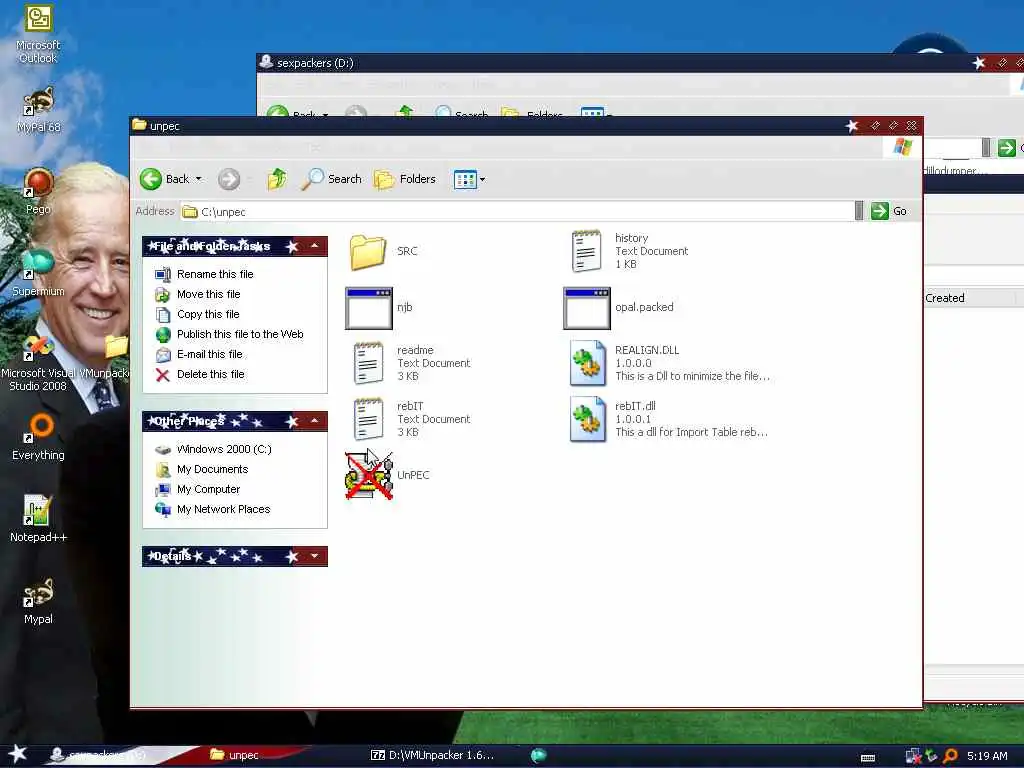Click the teal globe taskbar icon
1024x768 pixels.
538,756
